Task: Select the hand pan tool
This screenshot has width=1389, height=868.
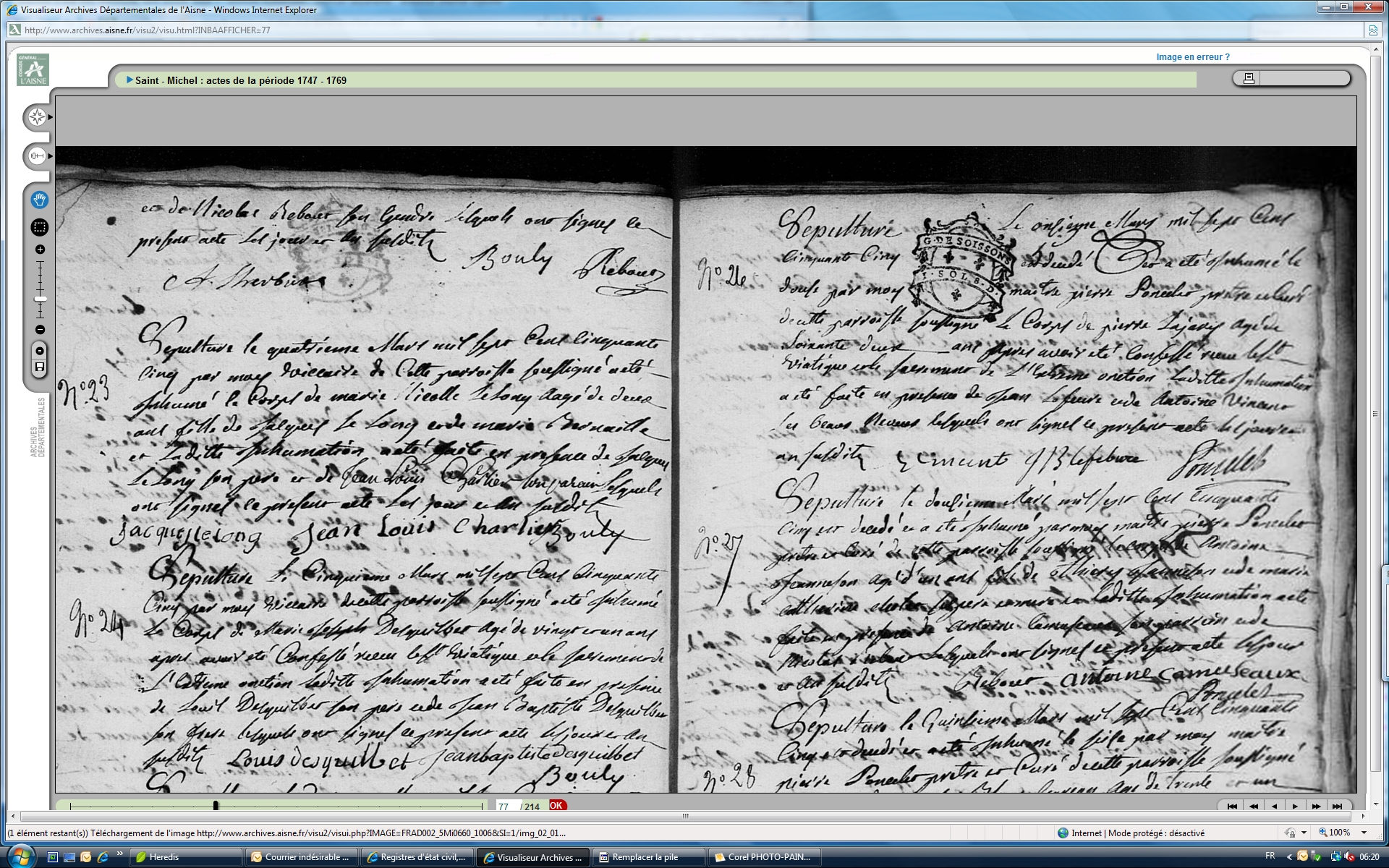Action: click(40, 200)
